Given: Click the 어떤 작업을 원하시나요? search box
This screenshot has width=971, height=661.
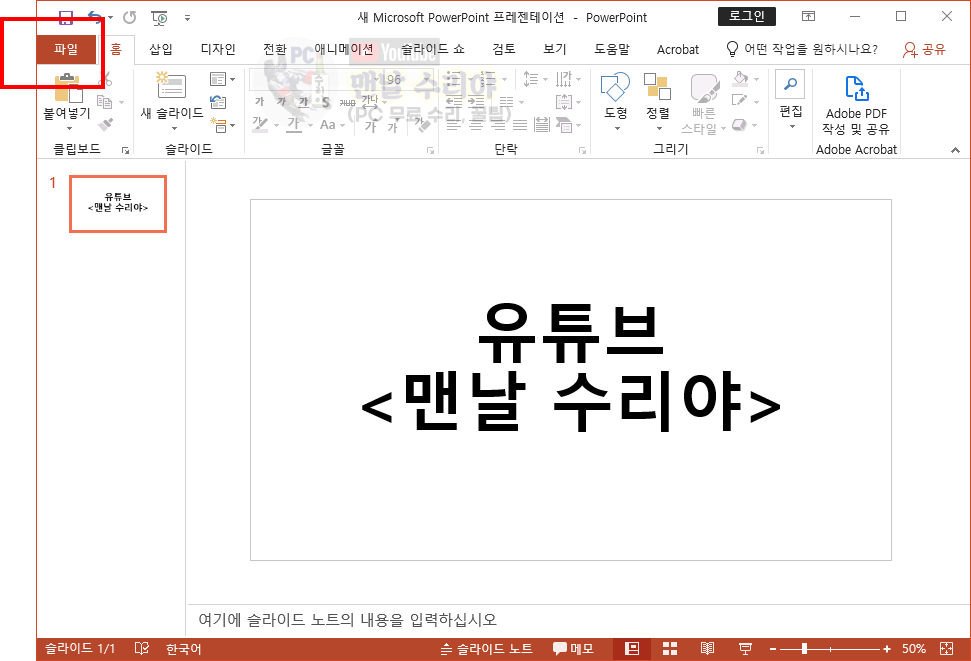Looking at the screenshot, I should tap(801, 49).
